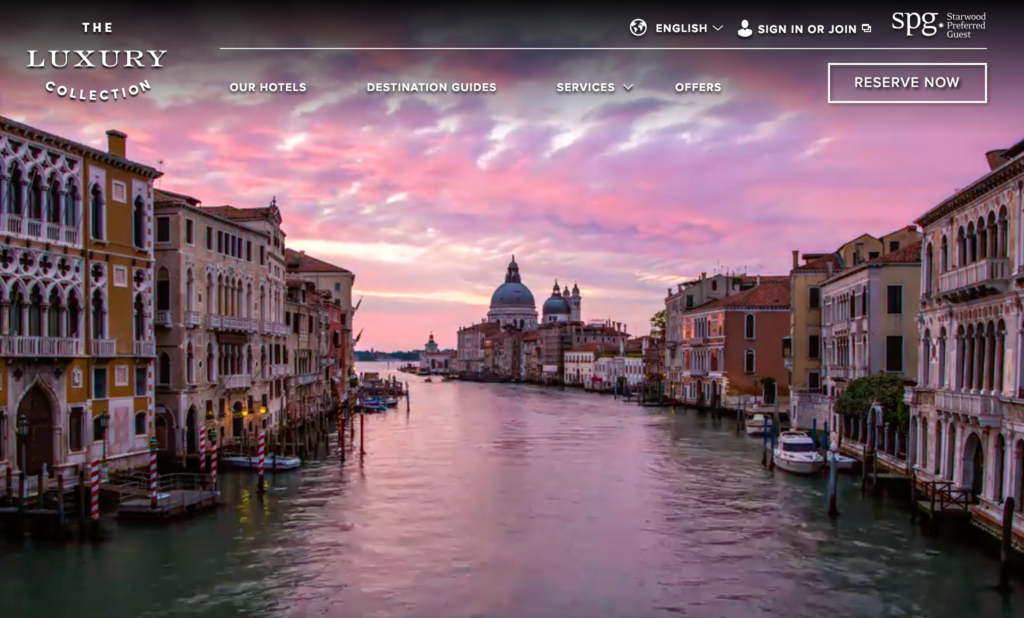Click the OFFERS nav item
Screen dimensions: 1024x618
click(699, 88)
